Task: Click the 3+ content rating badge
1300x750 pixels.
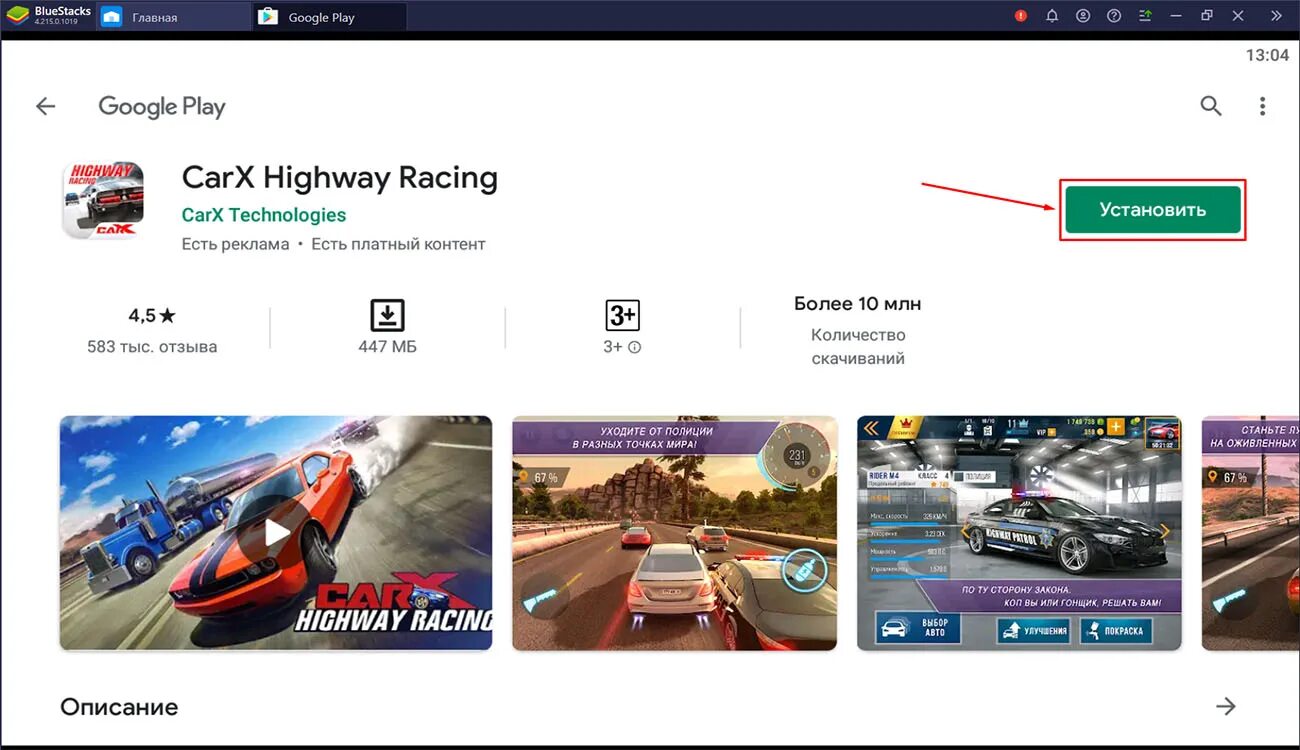Action: pyautogui.click(x=623, y=316)
